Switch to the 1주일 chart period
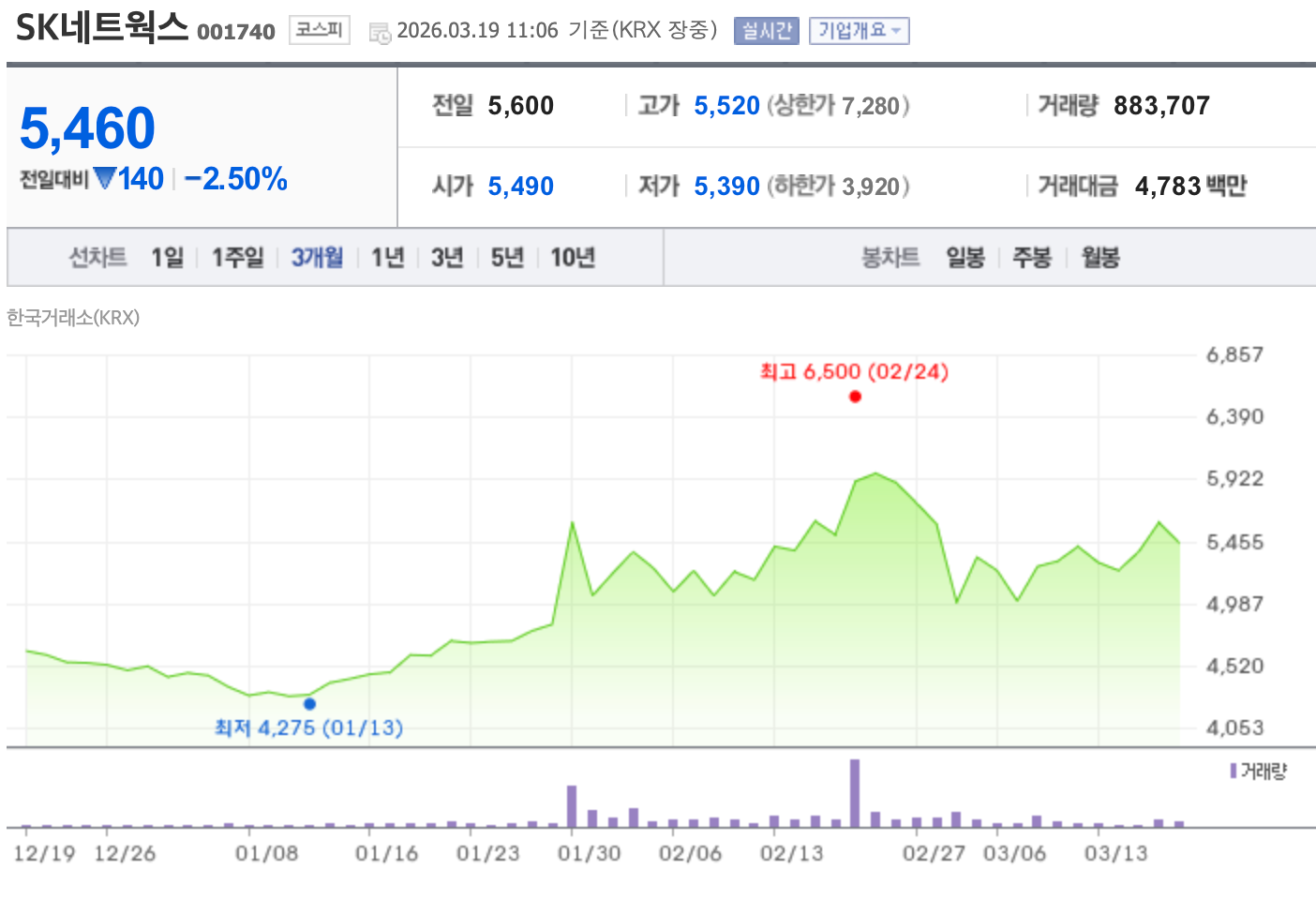The image size is (1316, 900). (x=237, y=257)
